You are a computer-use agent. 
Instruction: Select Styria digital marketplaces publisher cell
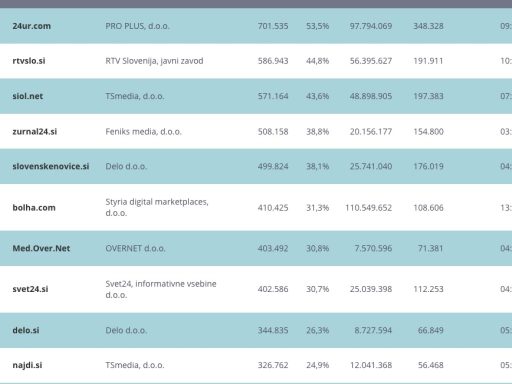[157, 207]
